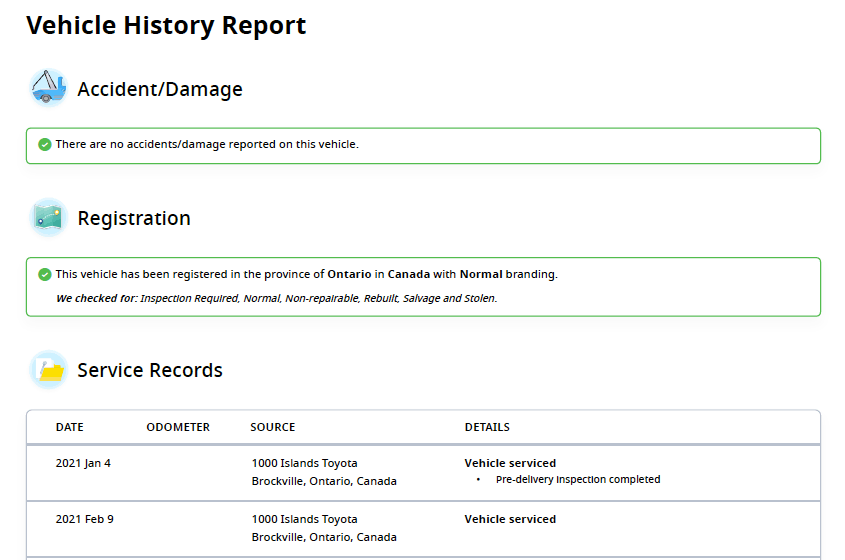Click the ODOMETER column header
845x560 pixels.
click(x=178, y=427)
